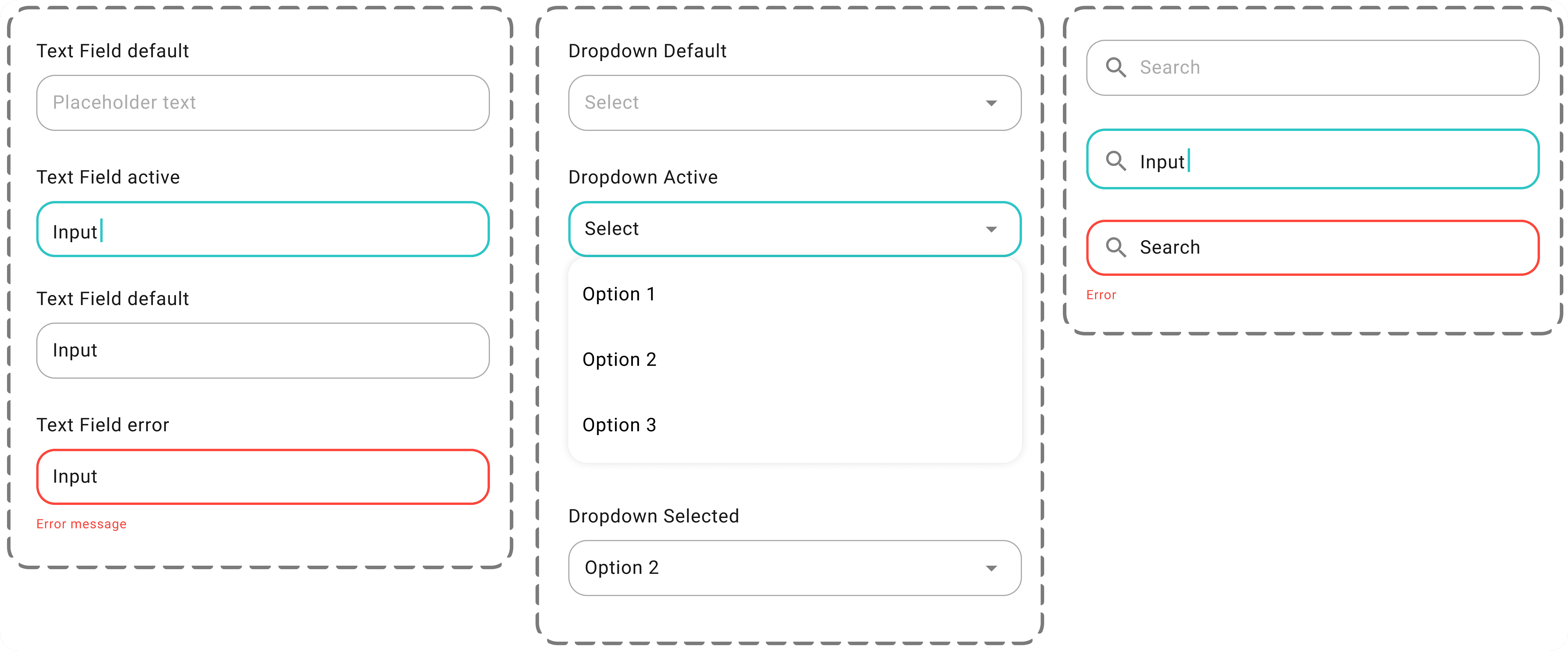Open the Dropdown Default arrow
This screenshot has height=651, width=1568.
tap(992, 103)
